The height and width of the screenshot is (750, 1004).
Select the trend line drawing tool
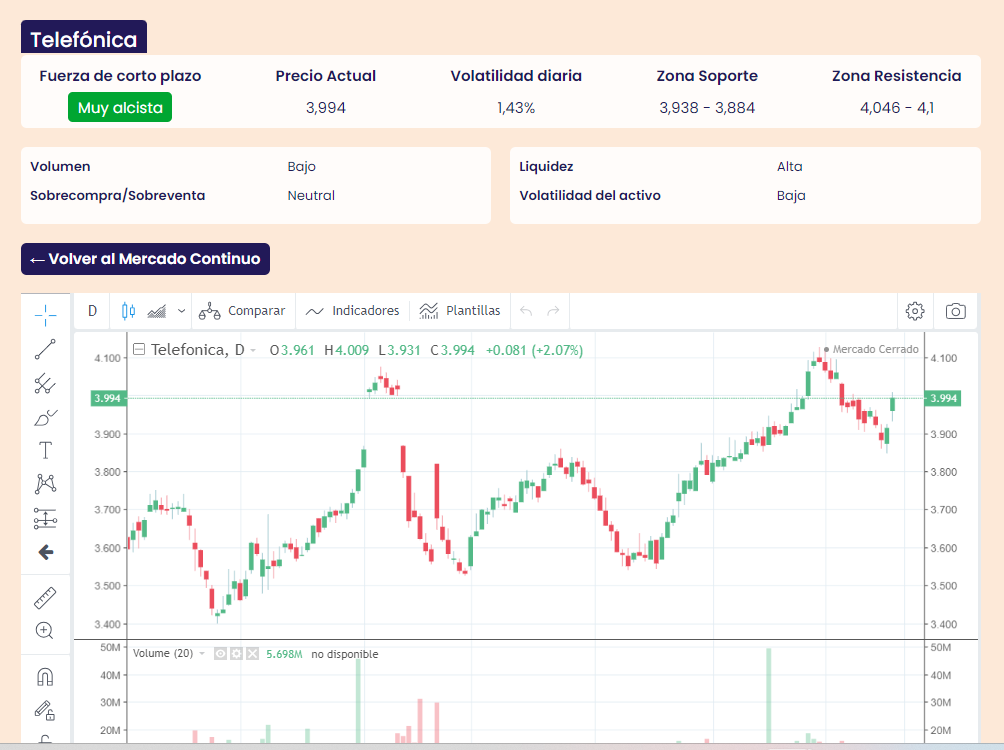coord(45,349)
